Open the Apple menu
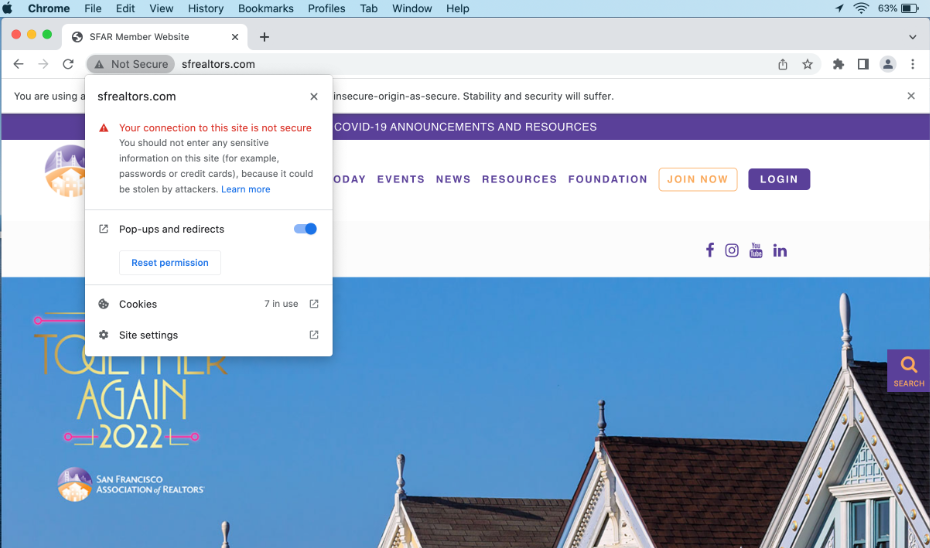 [8, 8]
